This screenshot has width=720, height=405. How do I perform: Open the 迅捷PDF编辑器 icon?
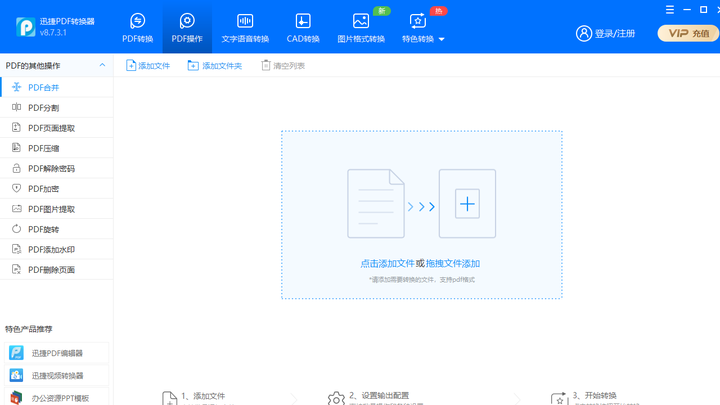coord(17,353)
